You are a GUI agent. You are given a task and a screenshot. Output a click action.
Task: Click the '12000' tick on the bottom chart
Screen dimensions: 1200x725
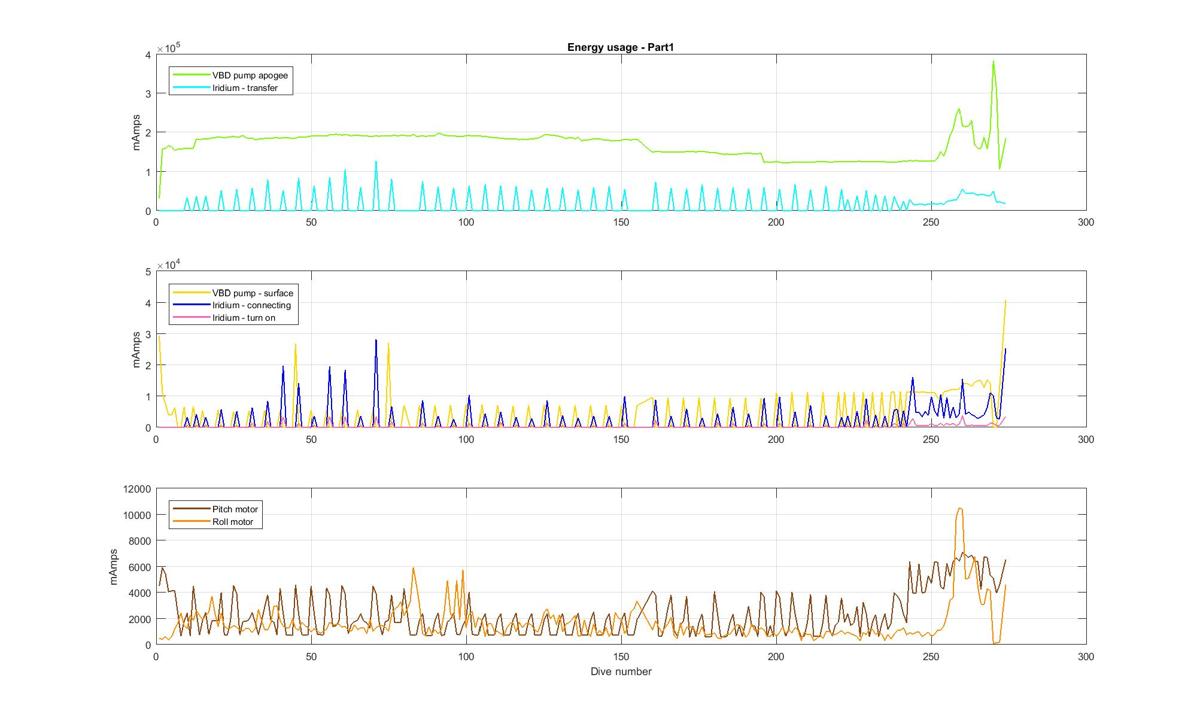135,489
